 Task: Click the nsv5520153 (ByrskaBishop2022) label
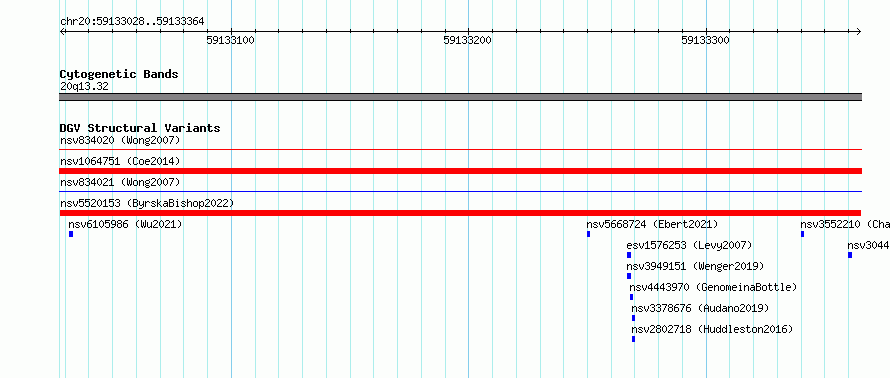(x=147, y=203)
